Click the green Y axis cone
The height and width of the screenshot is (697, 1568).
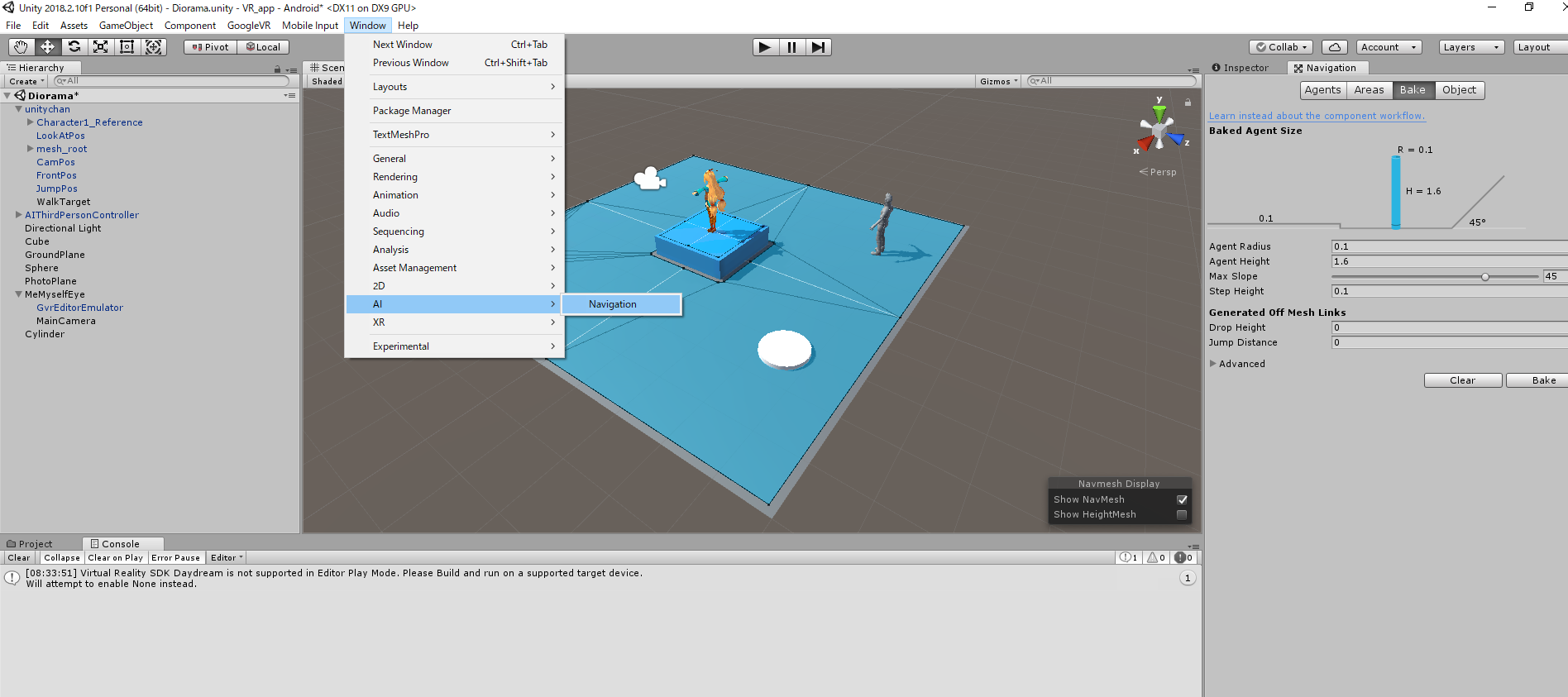click(1159, 112)
